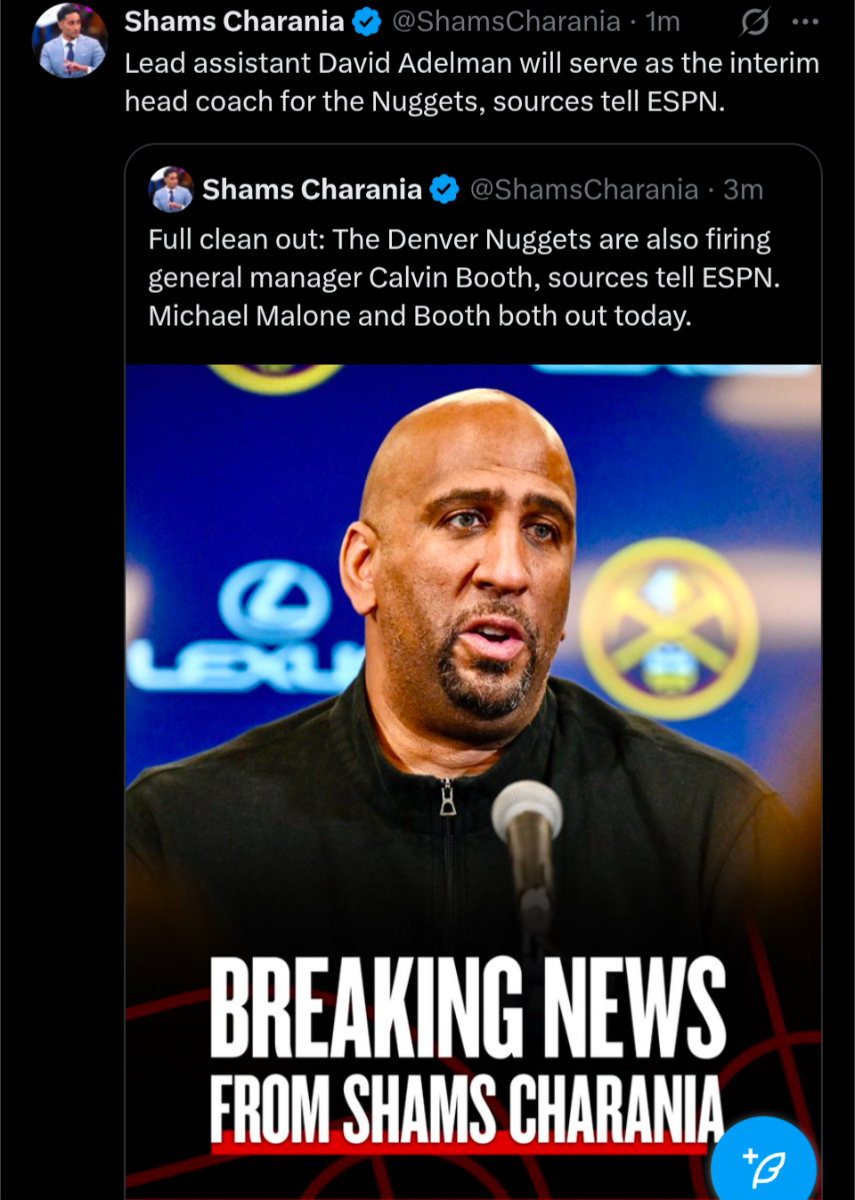The width and height of the screenshot is (855, 1200).
Task: Open Shams Charania's profile avatar at the top
Action: pyautogui.click(x=70, y=40)
